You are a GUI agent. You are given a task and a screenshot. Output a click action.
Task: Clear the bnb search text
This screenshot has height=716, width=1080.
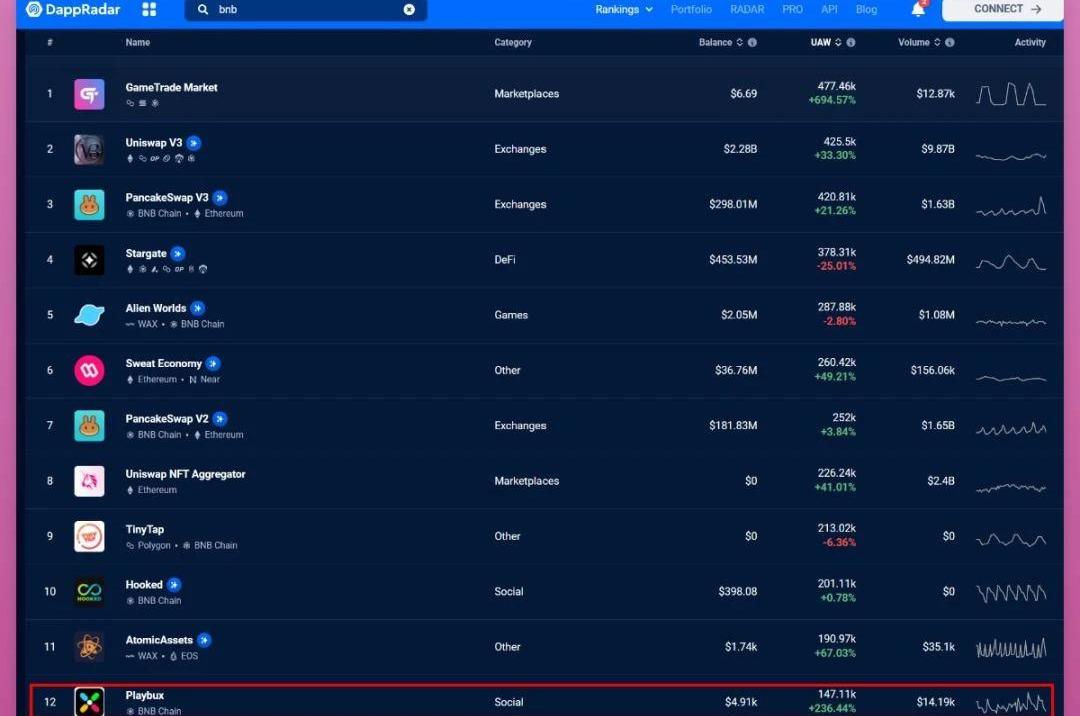409,10
